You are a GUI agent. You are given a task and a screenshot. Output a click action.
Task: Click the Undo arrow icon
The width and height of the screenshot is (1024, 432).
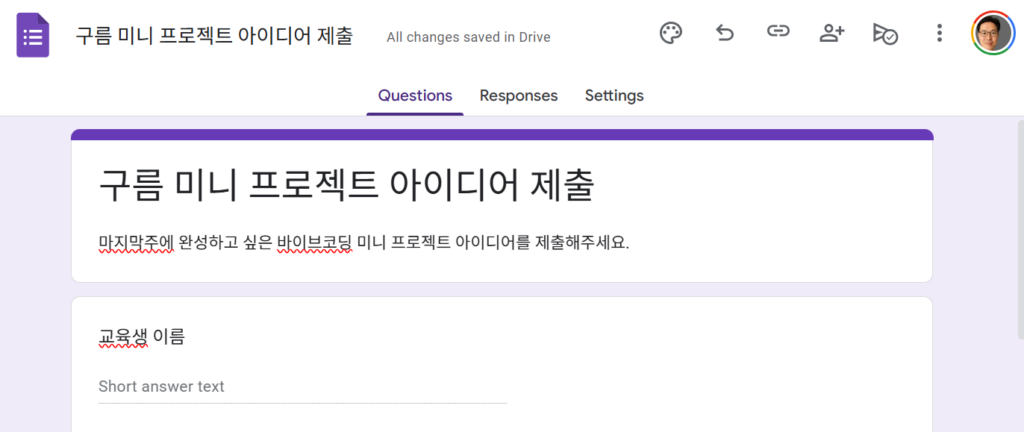coord(724,33)
